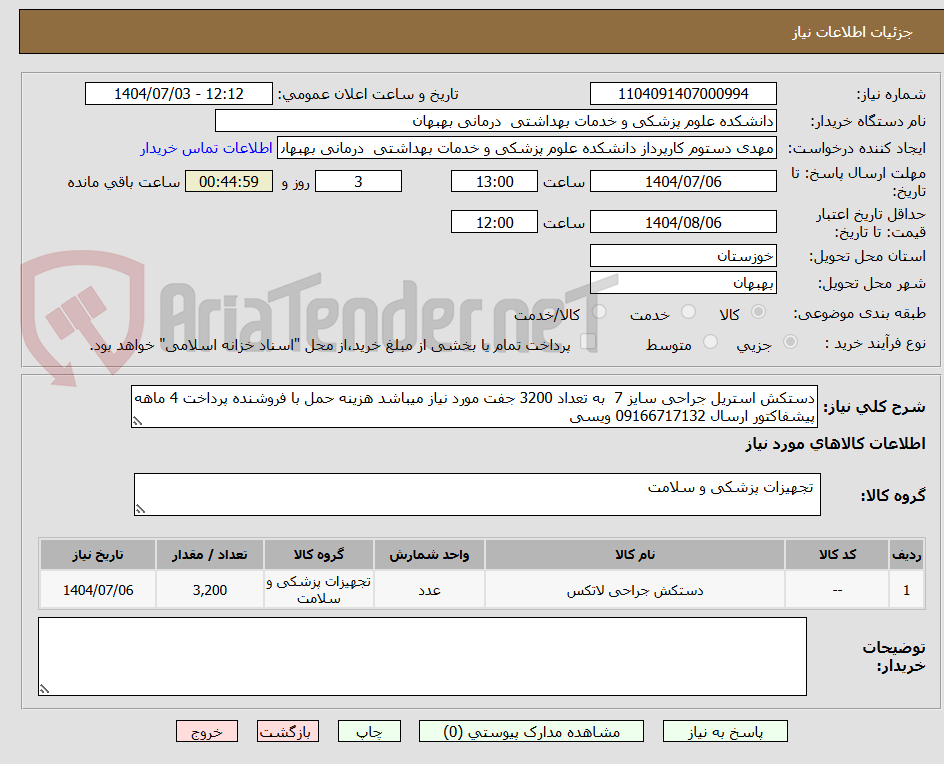
Task: Click the استان محل تحویل field showing خوزستان
Action: [x=683, y=255]
